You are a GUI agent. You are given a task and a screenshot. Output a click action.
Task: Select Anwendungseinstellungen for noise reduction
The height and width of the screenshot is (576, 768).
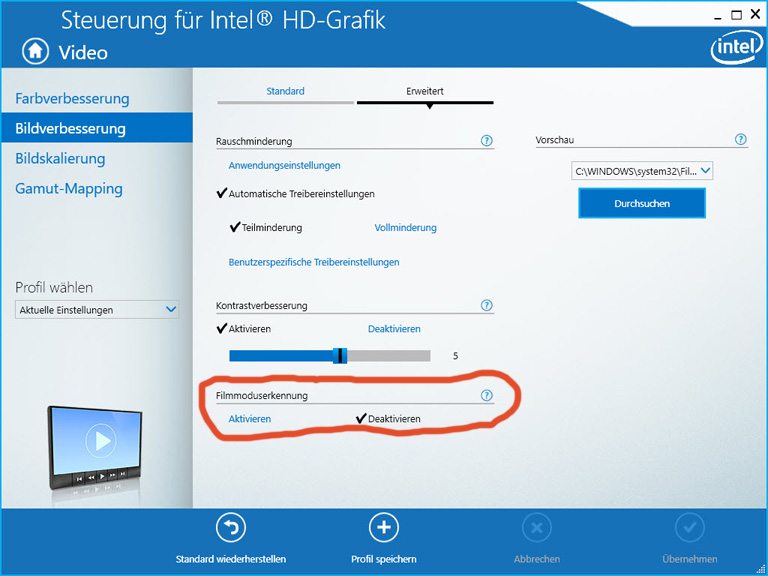click(284, 166)
